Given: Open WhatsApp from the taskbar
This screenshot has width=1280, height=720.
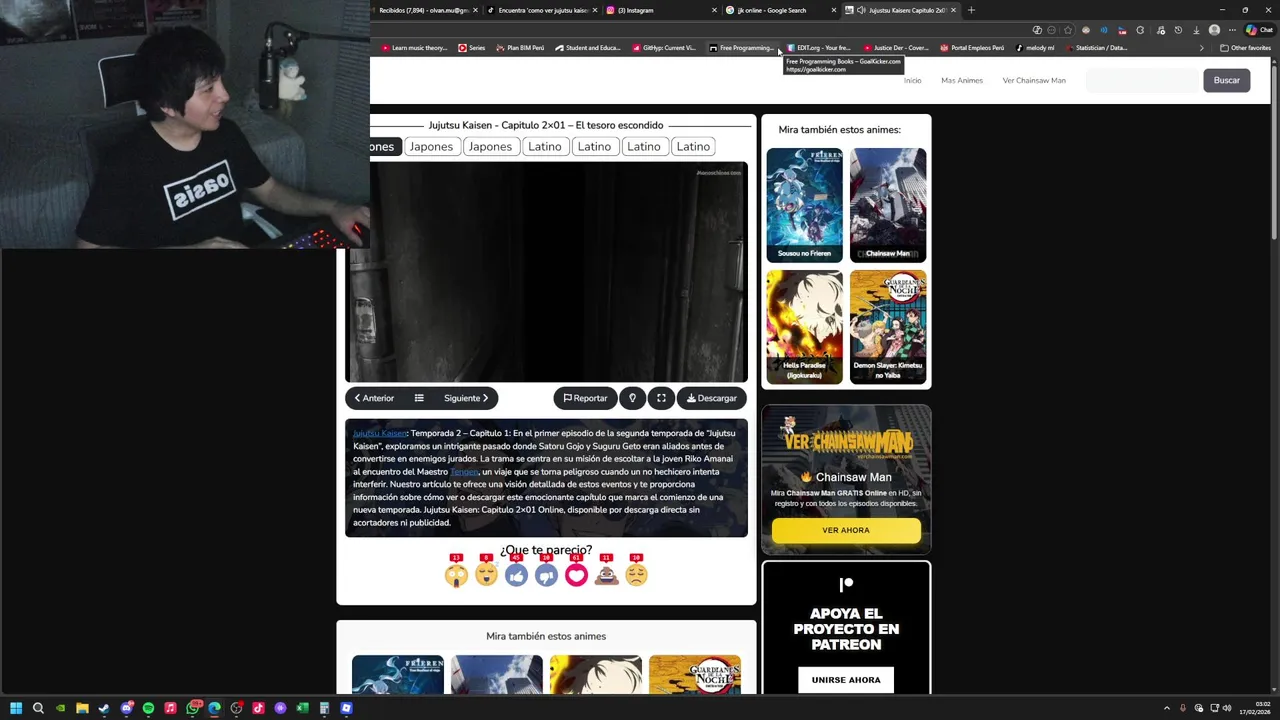Looking at the screenshot, I should pyautogui.click(x=193, y=708).
